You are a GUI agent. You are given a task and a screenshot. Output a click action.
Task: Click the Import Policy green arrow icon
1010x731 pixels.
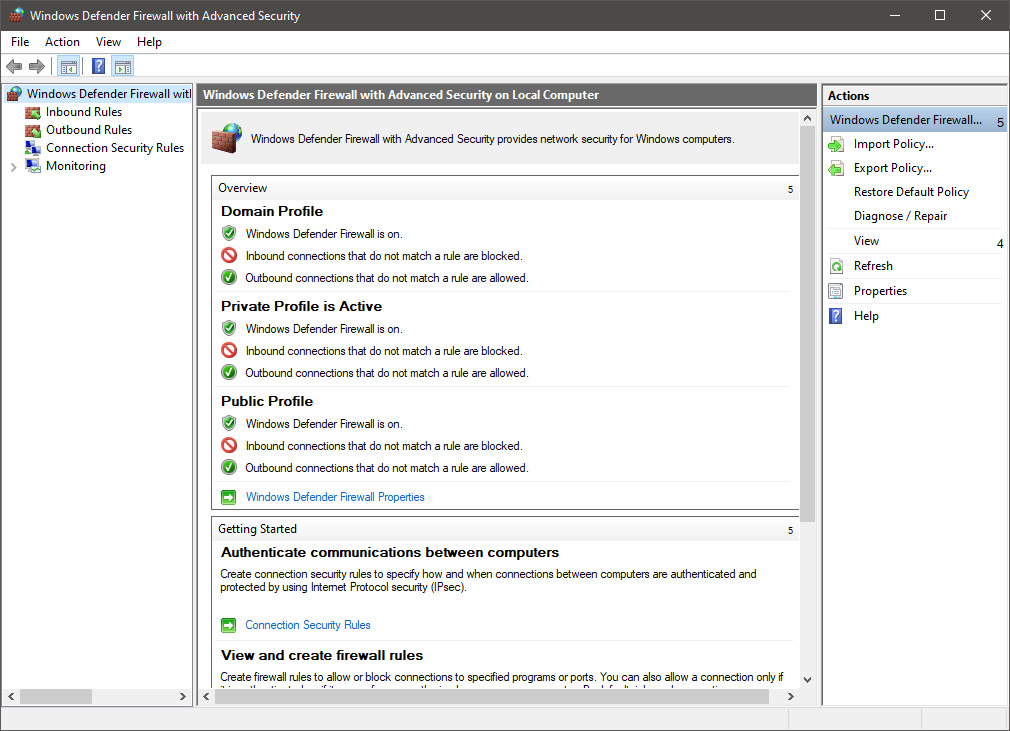click(836, 144)
